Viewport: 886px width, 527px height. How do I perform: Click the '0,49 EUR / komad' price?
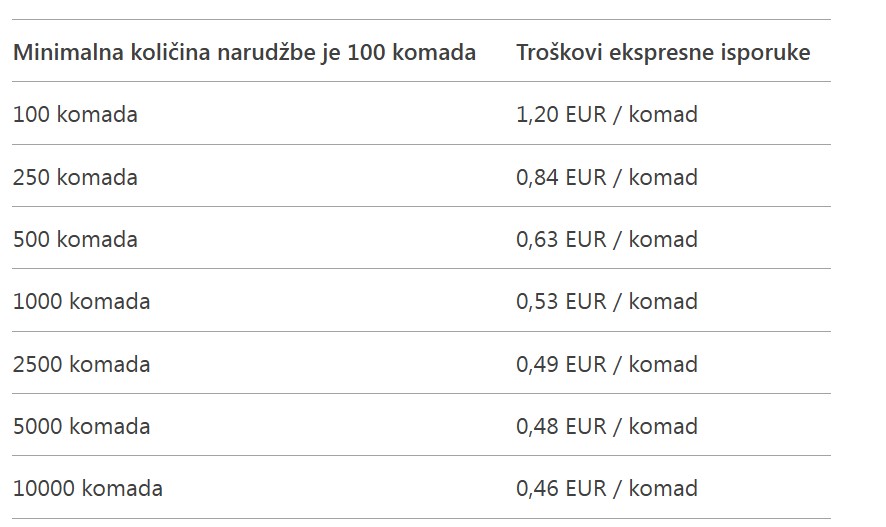click(606, 364)
